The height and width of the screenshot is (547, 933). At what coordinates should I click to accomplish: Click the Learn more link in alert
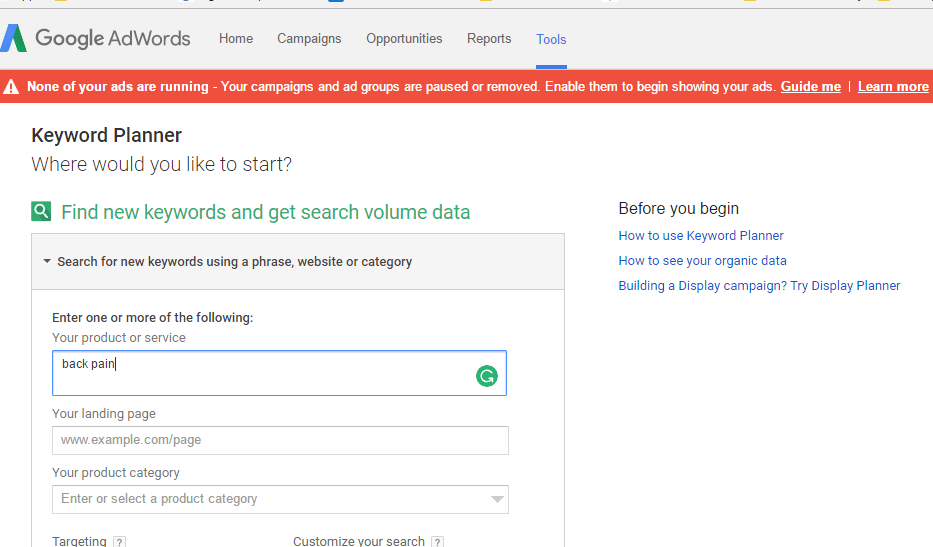(893, 86)
